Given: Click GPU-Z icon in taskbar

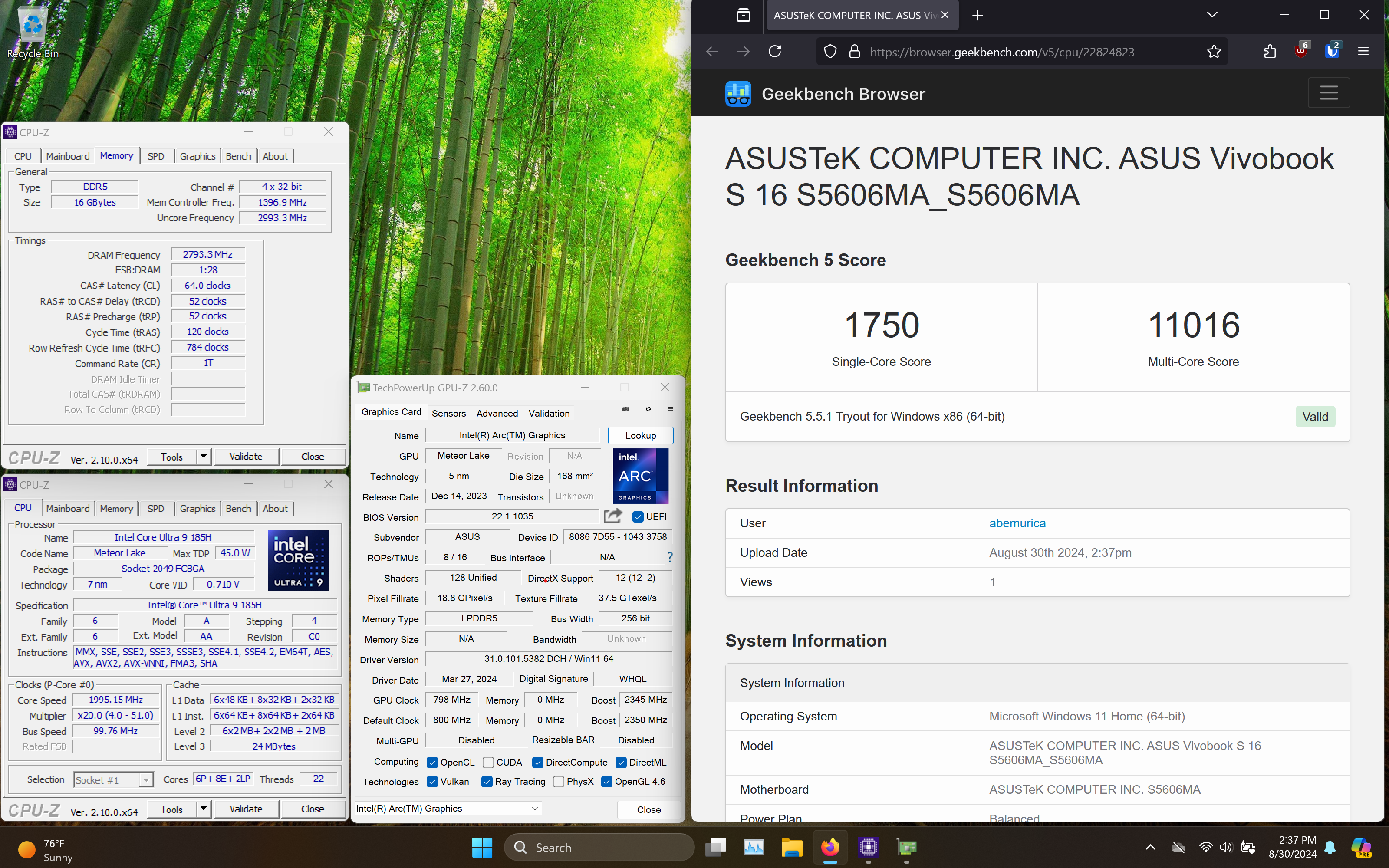Looking at the screenshot, I should click(x=907, y=847).
